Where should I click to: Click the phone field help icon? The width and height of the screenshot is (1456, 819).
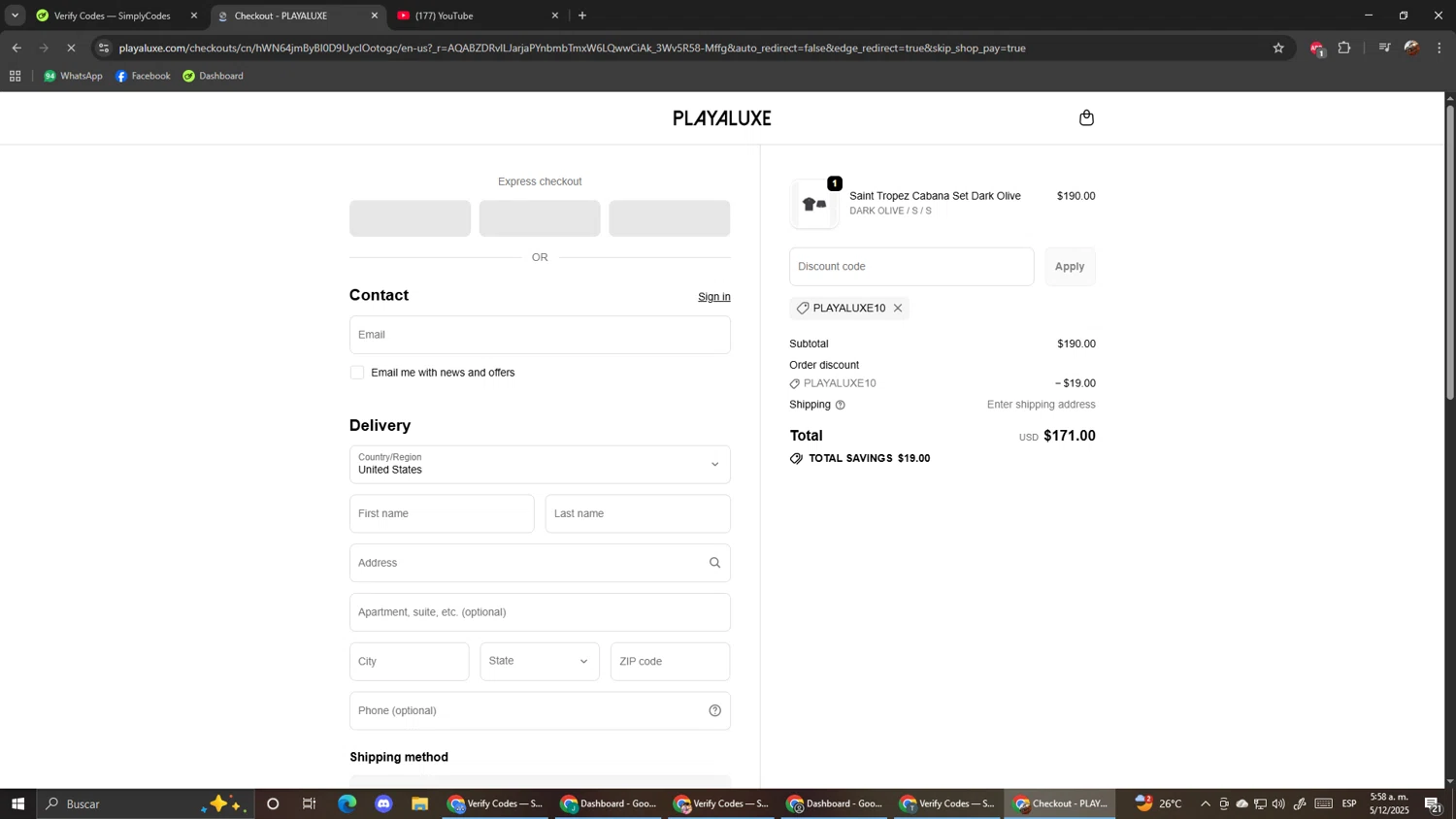714,711
